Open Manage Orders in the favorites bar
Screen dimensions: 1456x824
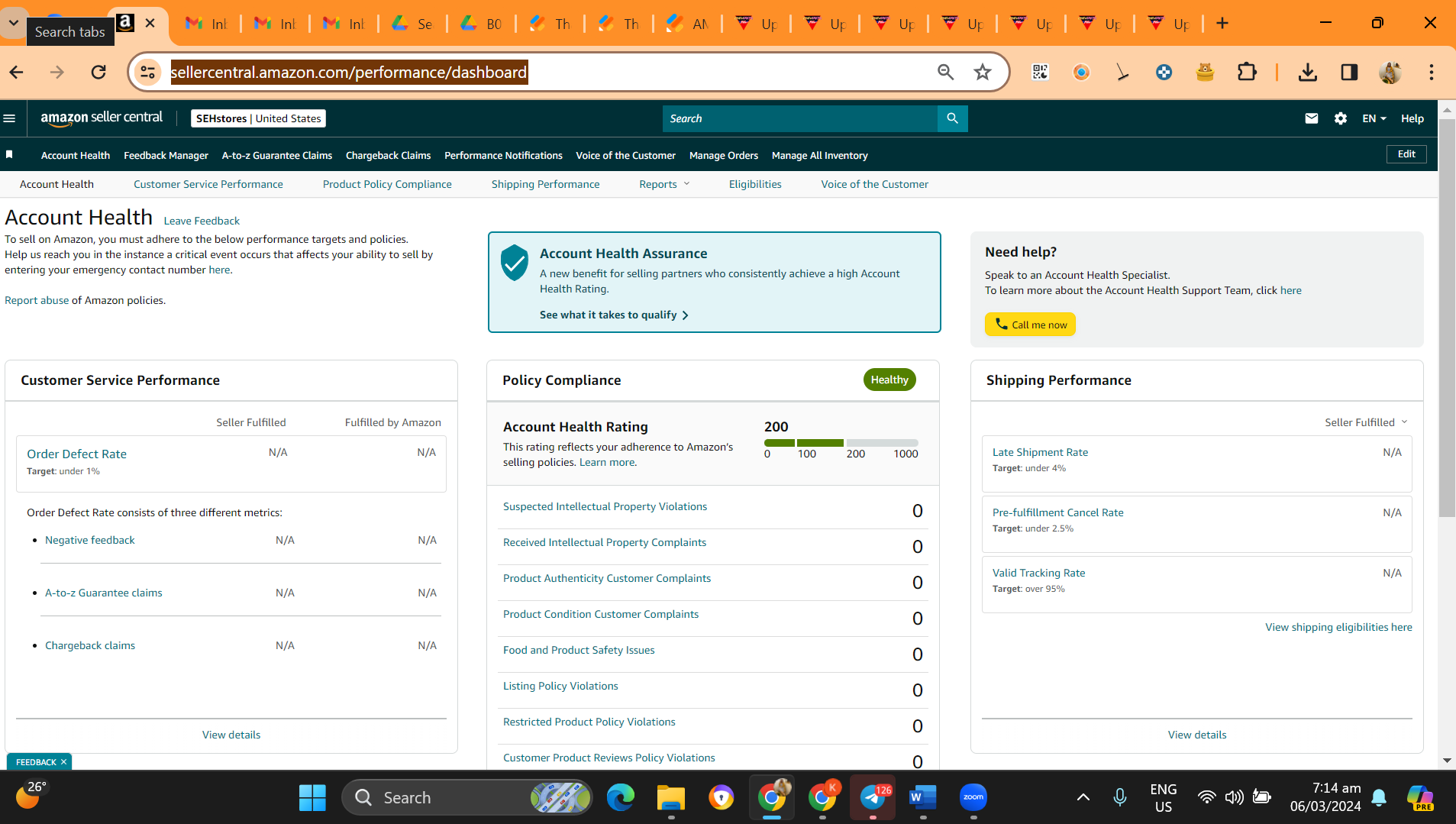point(724,155)
